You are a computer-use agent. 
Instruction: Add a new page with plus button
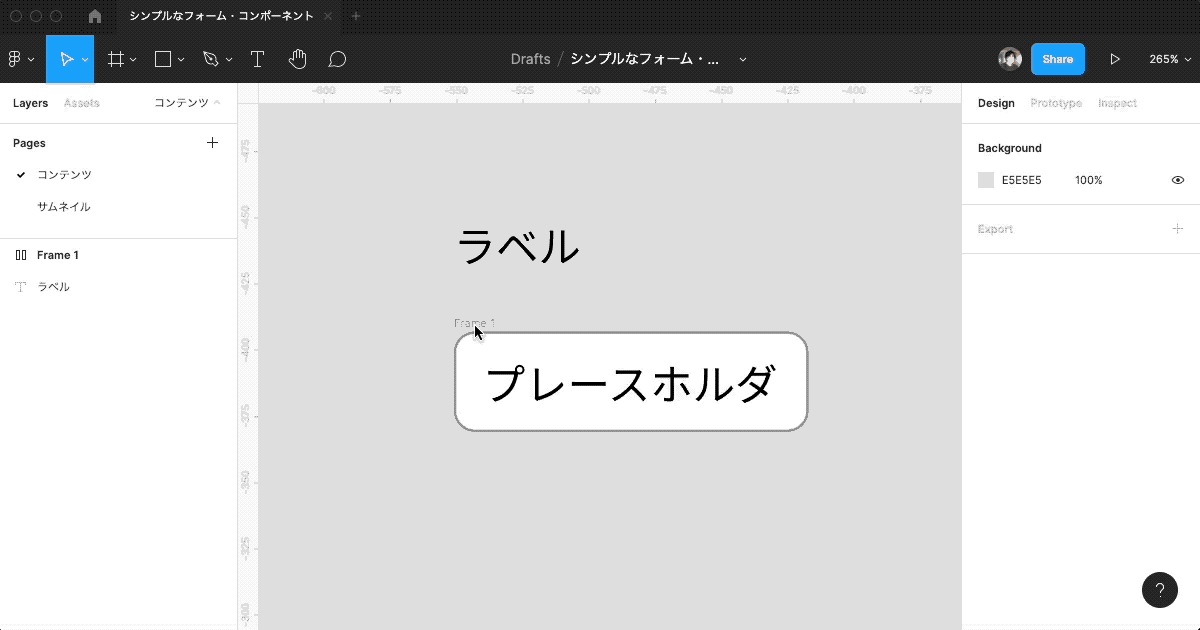[x=212, y=143]
